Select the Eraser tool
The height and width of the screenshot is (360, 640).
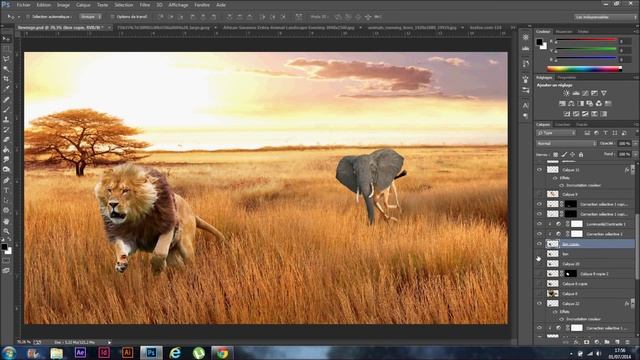pos(7,140)
